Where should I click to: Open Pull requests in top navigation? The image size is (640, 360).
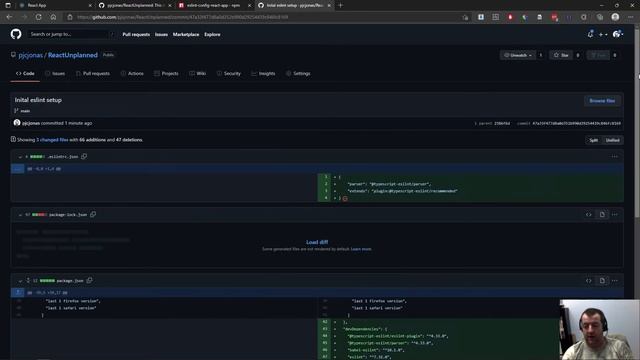[x=136, y=34]
